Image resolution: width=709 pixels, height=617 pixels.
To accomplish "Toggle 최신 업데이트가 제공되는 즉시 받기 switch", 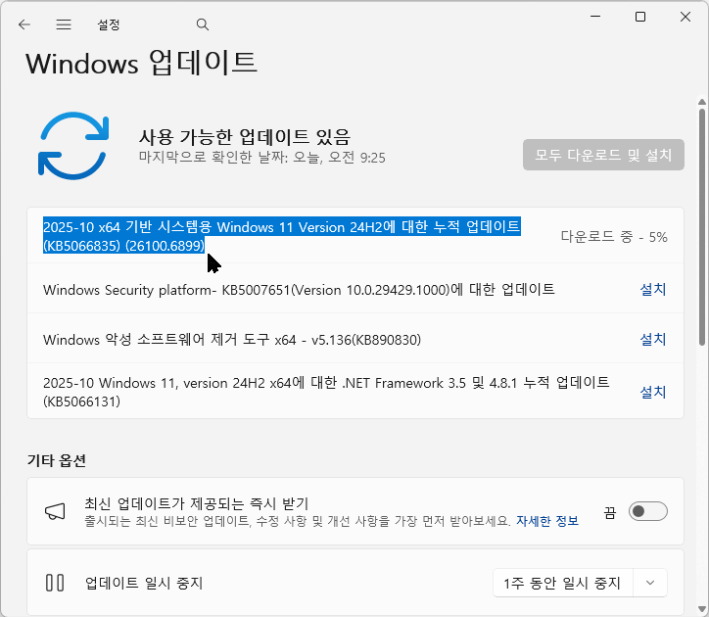I will 648,511.
